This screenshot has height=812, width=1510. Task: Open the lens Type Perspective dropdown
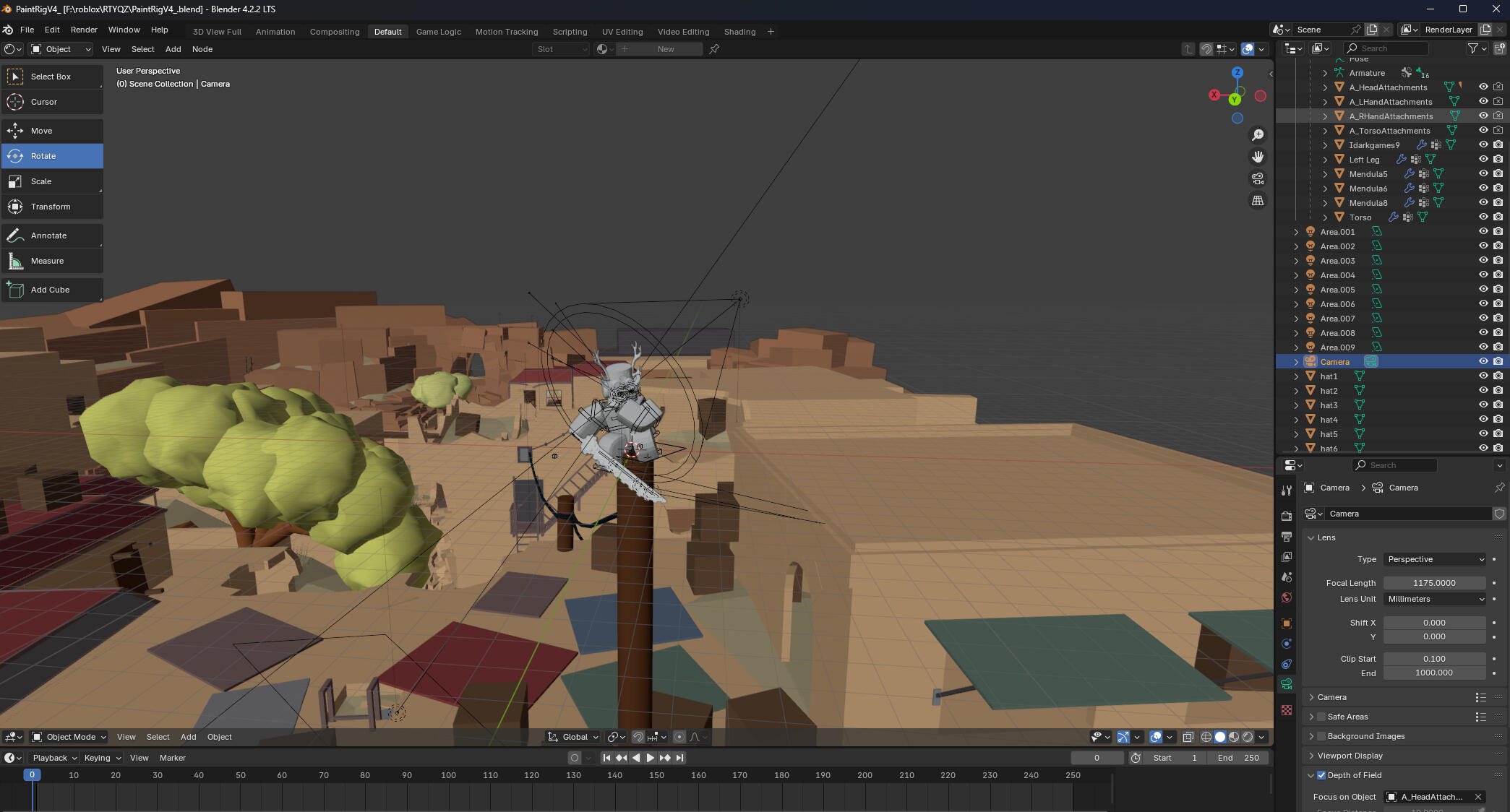tap(1435, 559)
